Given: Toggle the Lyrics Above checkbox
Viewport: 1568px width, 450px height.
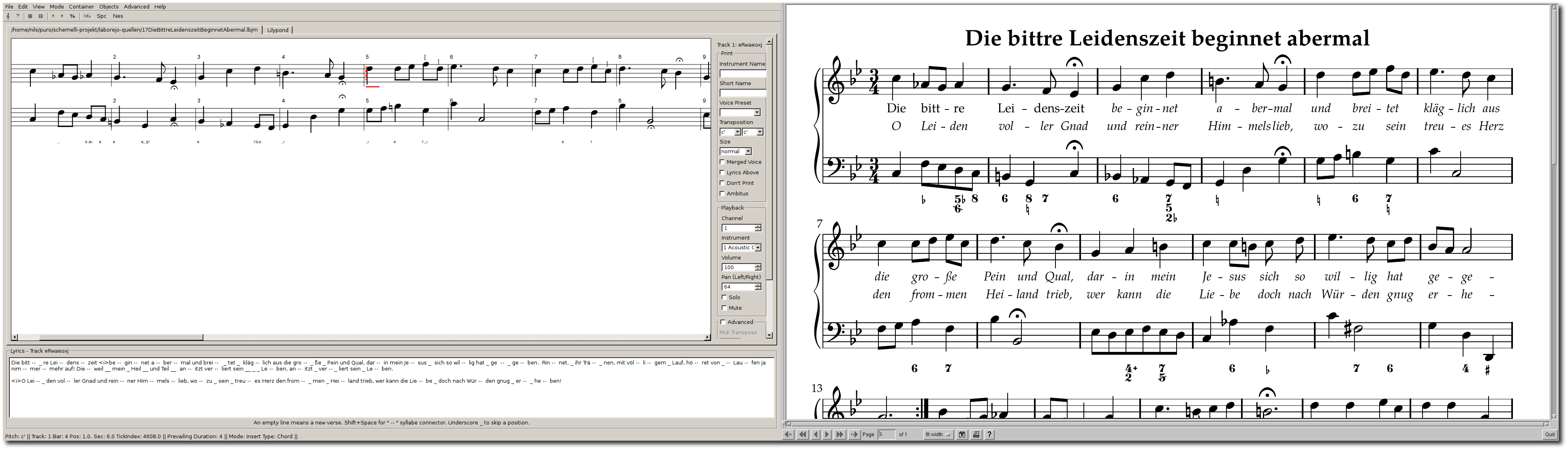Looking at the screenshot, I should click(722, 172).
